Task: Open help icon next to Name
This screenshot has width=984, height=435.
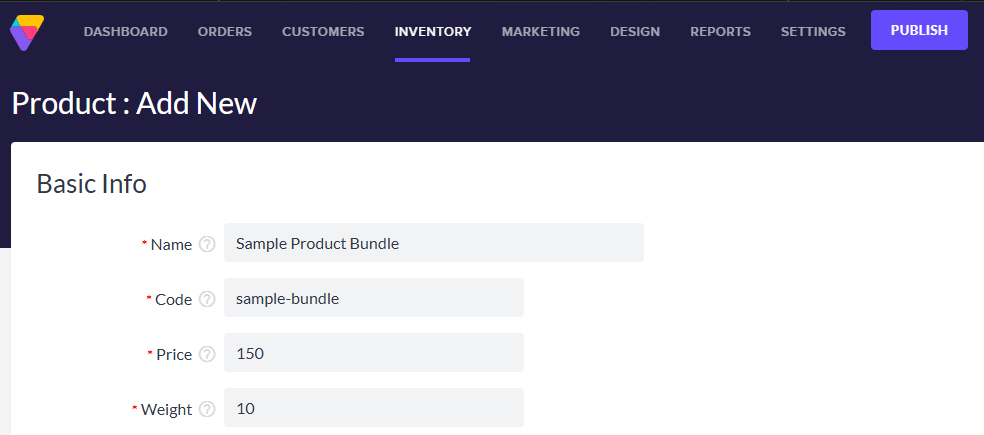Action: tap(207, 244)
